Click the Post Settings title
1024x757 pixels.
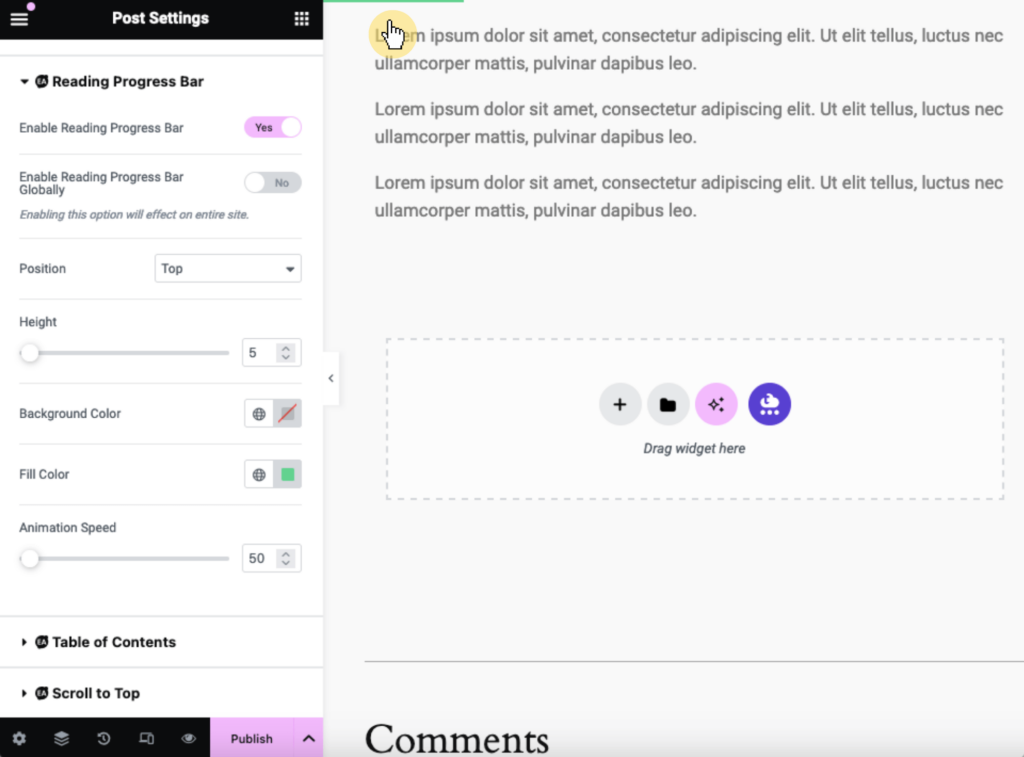(x=161, y=18)
